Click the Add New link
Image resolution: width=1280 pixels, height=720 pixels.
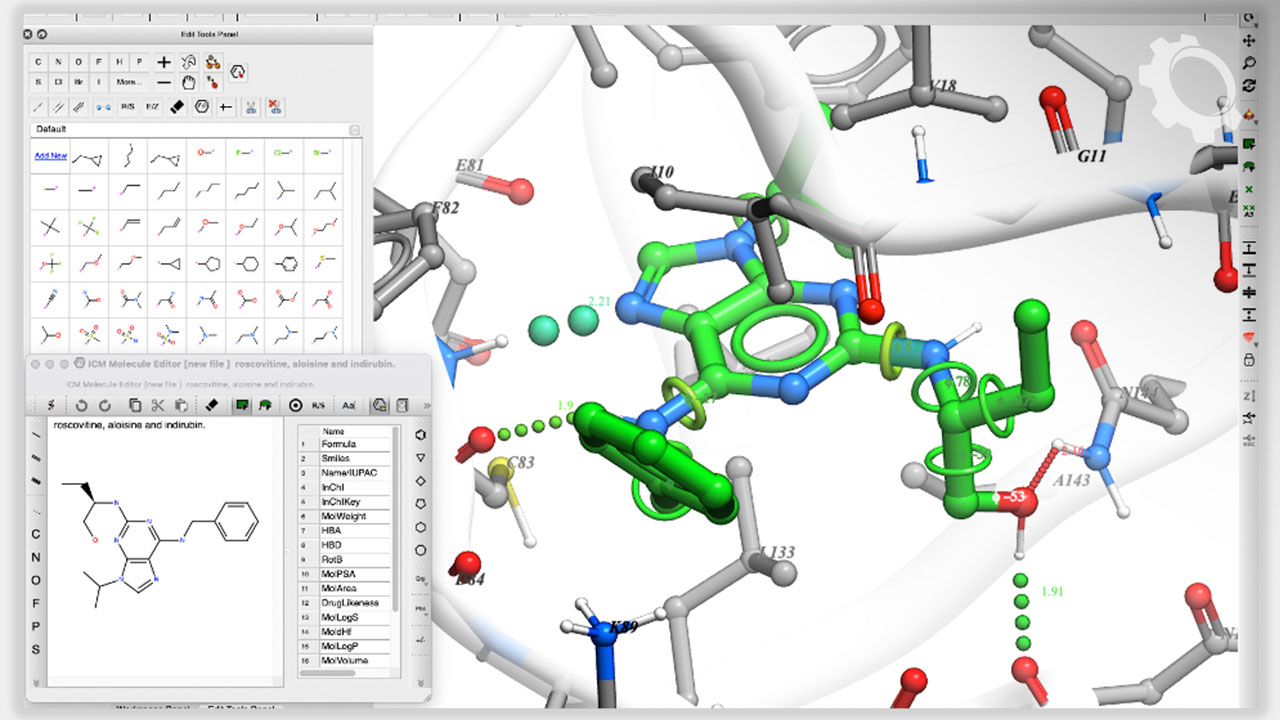50,156
